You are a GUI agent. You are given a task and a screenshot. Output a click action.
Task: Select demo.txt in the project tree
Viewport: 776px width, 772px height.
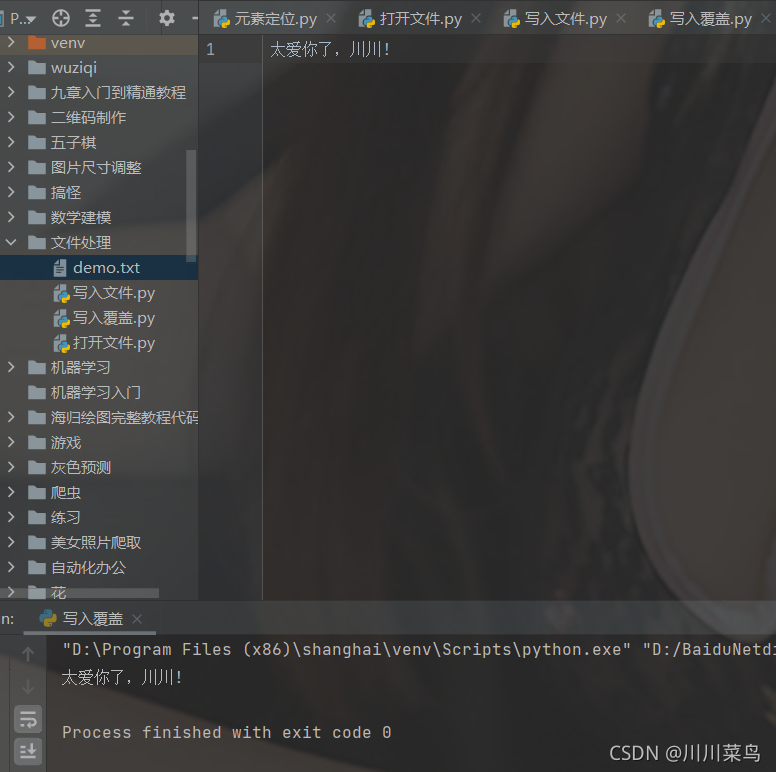tap(99, 268)
